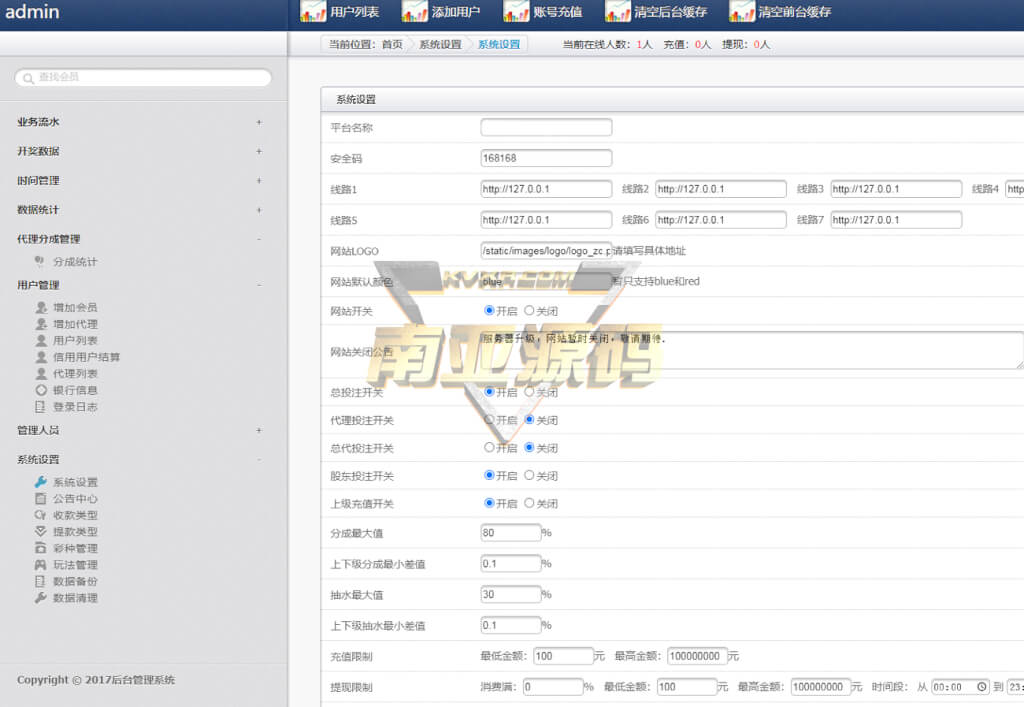The image size is (1024, 707).
Task: Collapse the 用户管理 sidebar section
Action: point(259,285)
